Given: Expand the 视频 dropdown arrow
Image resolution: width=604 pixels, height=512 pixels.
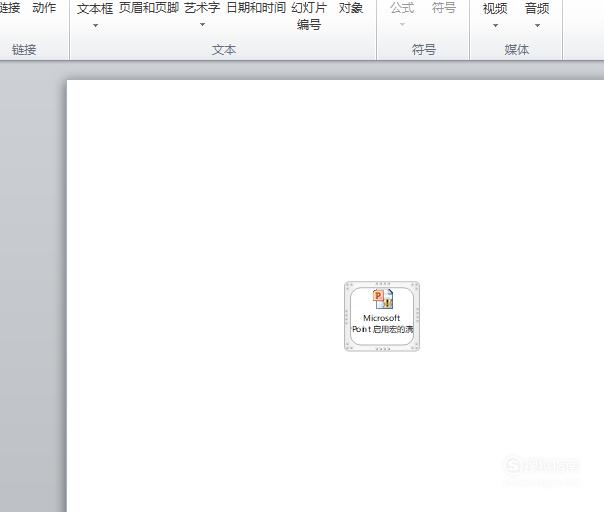Looking at the screenshot, I should [495, 26].
